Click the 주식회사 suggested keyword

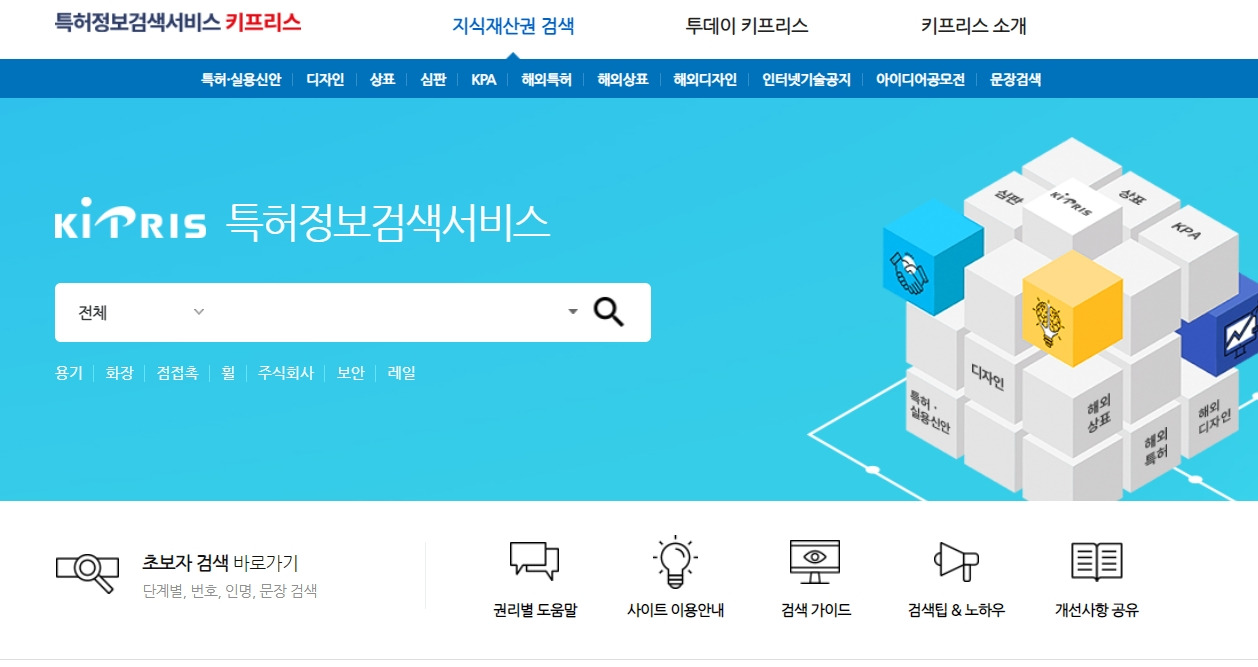click(286, 373)
